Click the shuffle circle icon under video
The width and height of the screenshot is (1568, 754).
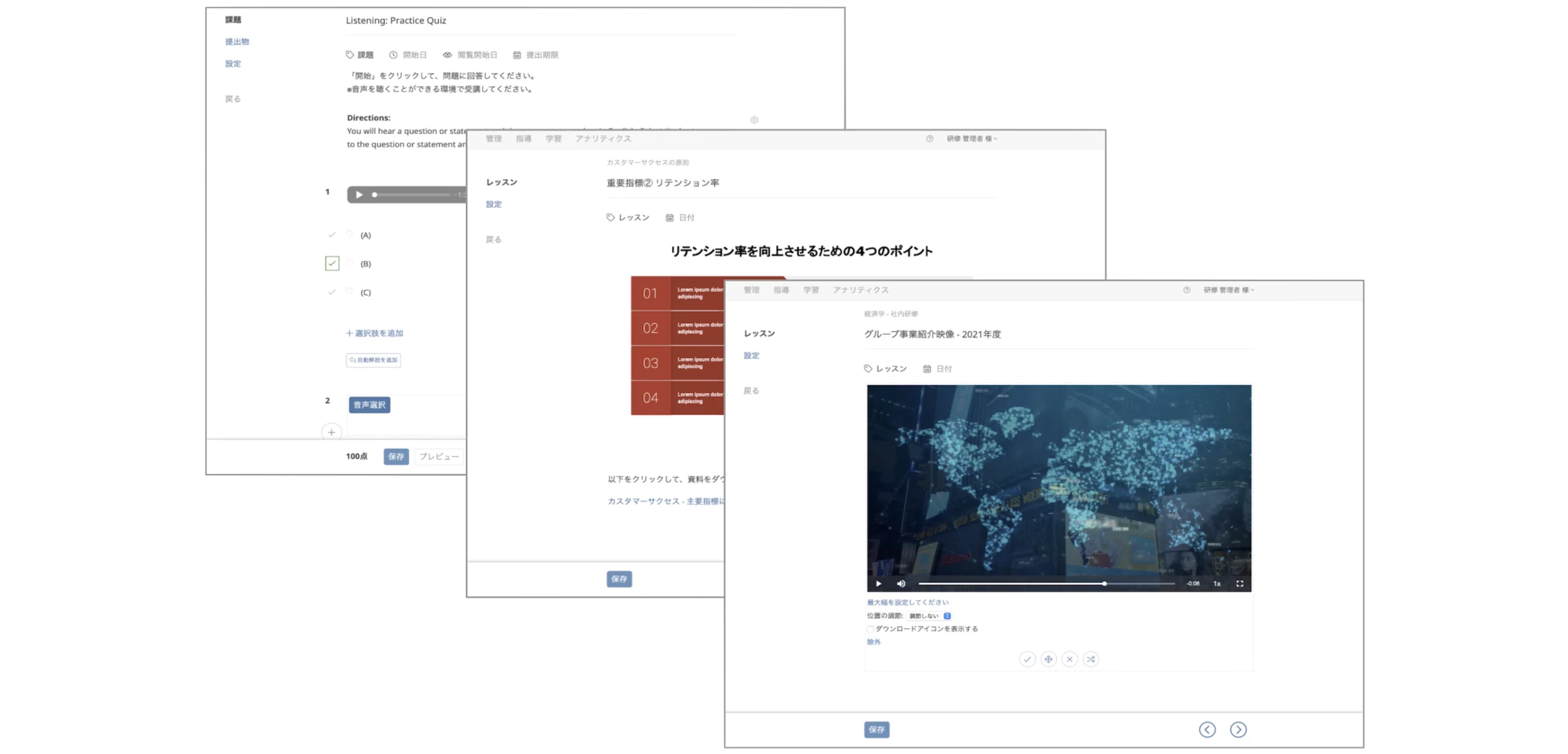pos(1090,659)
